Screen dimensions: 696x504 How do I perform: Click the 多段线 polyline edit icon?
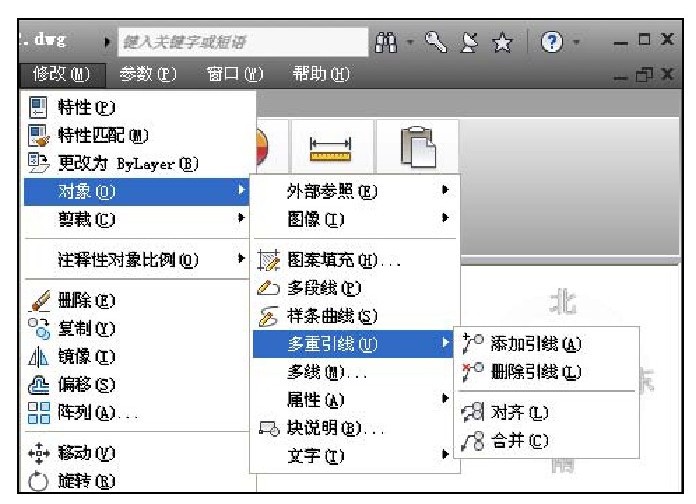tap(268, 288)
